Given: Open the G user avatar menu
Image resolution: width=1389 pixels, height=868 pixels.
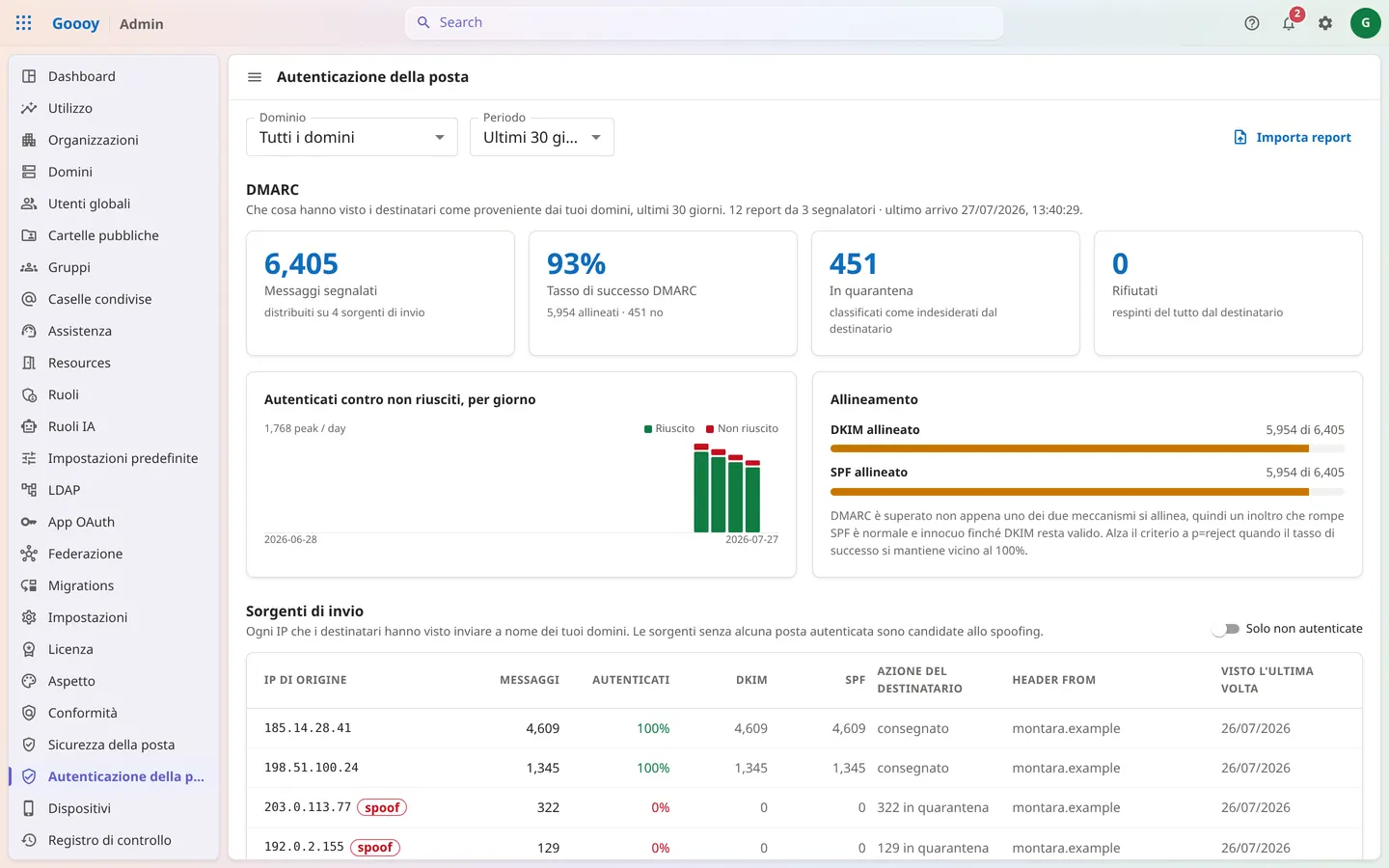Looking at the screenshot, I should 1365,23.
